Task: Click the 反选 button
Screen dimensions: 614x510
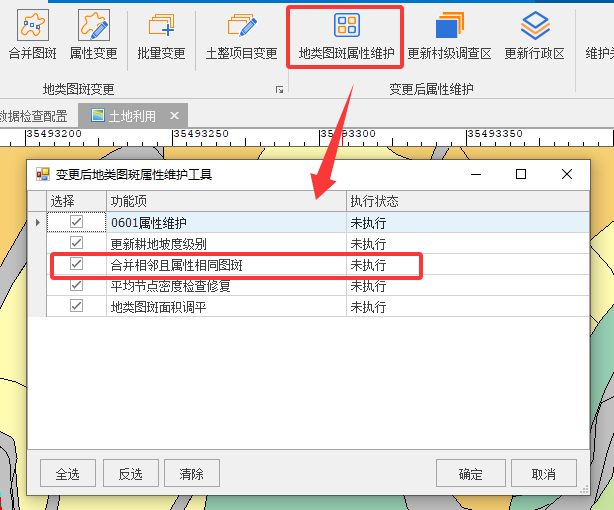Action: tap(130, 474)
